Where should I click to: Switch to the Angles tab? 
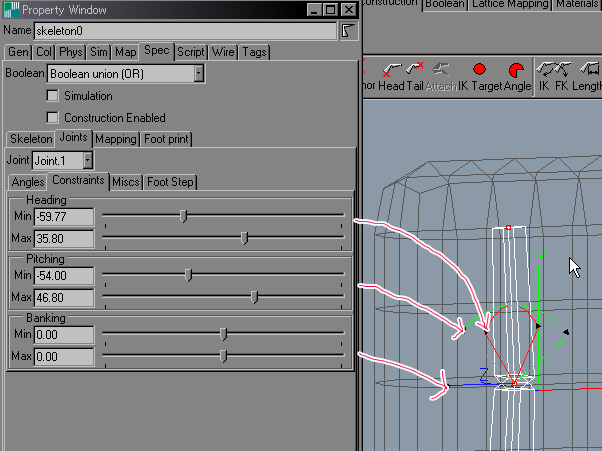pyautogui.click(x=28, y=182)
